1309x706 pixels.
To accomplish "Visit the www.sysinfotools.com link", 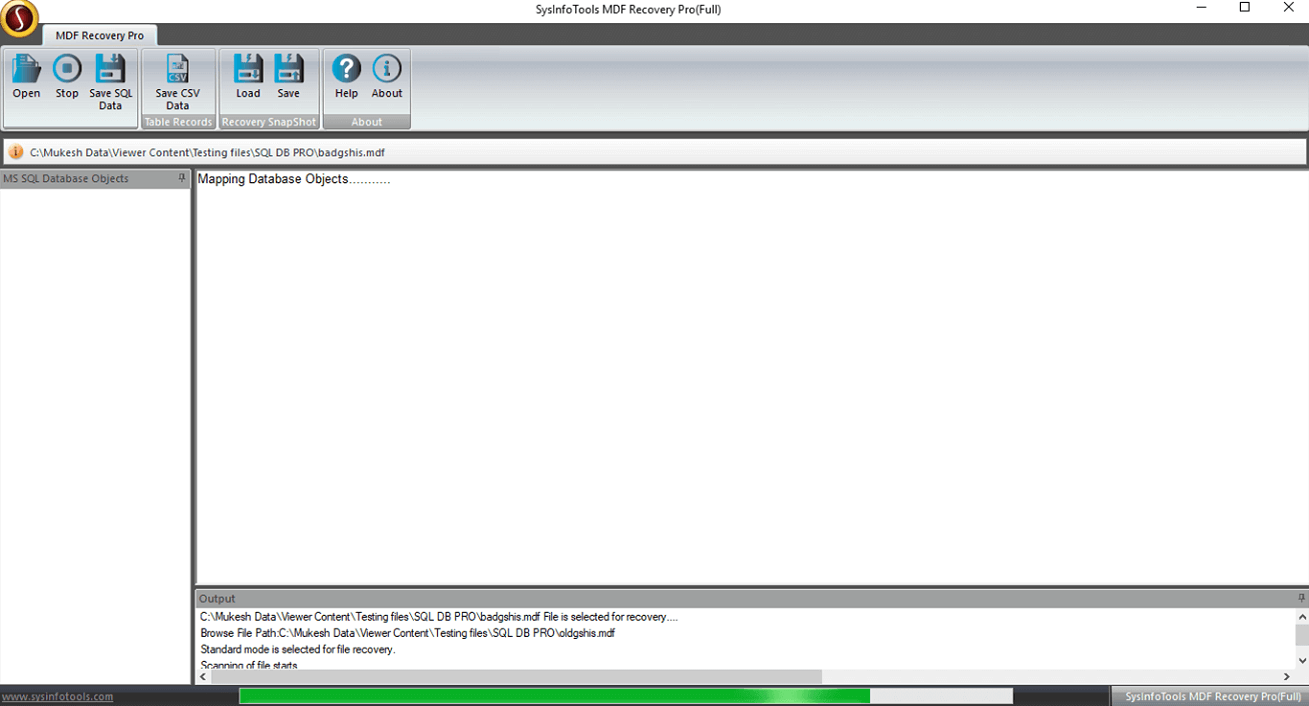I will (x=57, y=696).
